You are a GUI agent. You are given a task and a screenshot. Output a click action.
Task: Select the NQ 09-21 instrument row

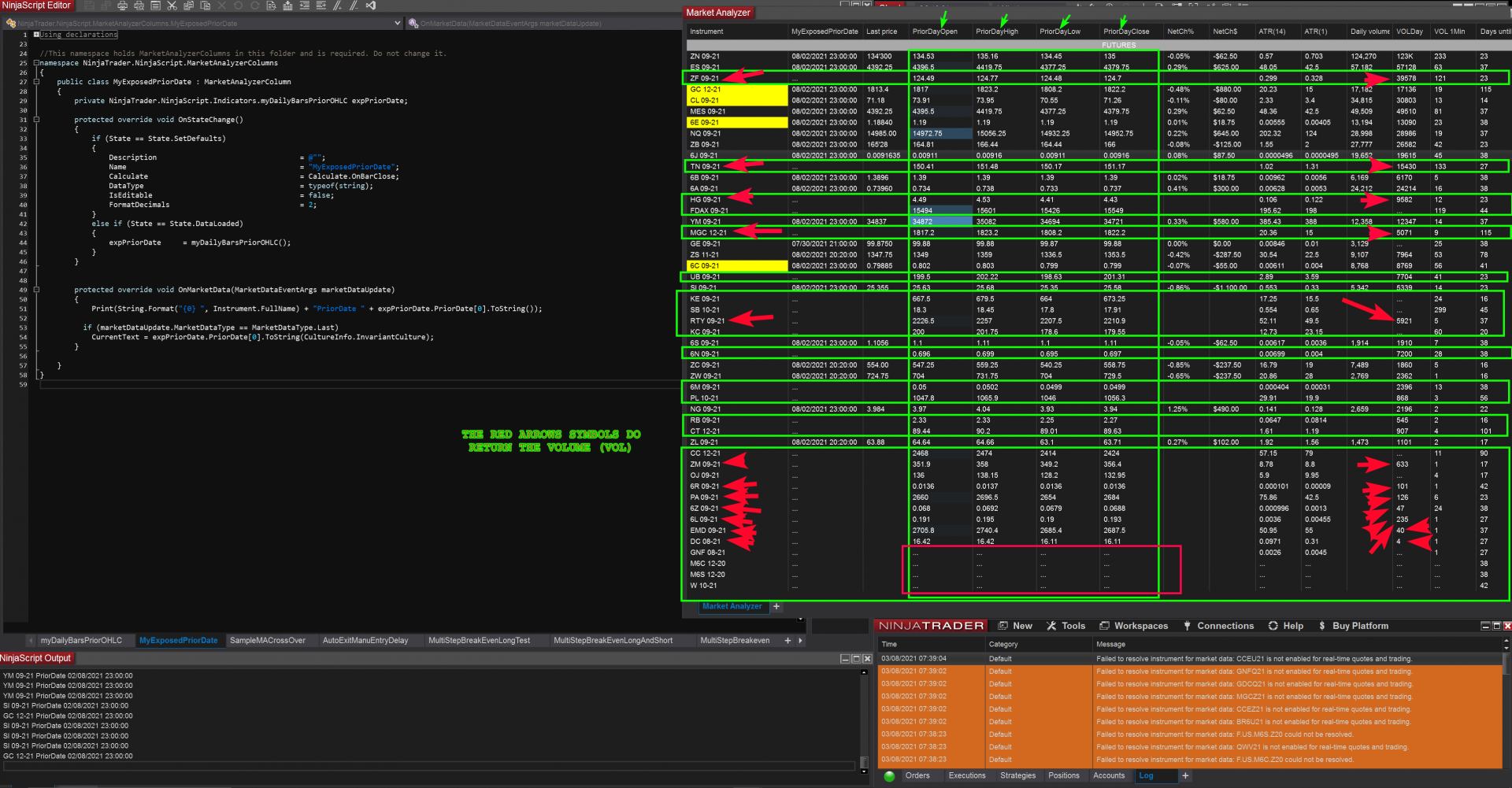(1098, 134)
